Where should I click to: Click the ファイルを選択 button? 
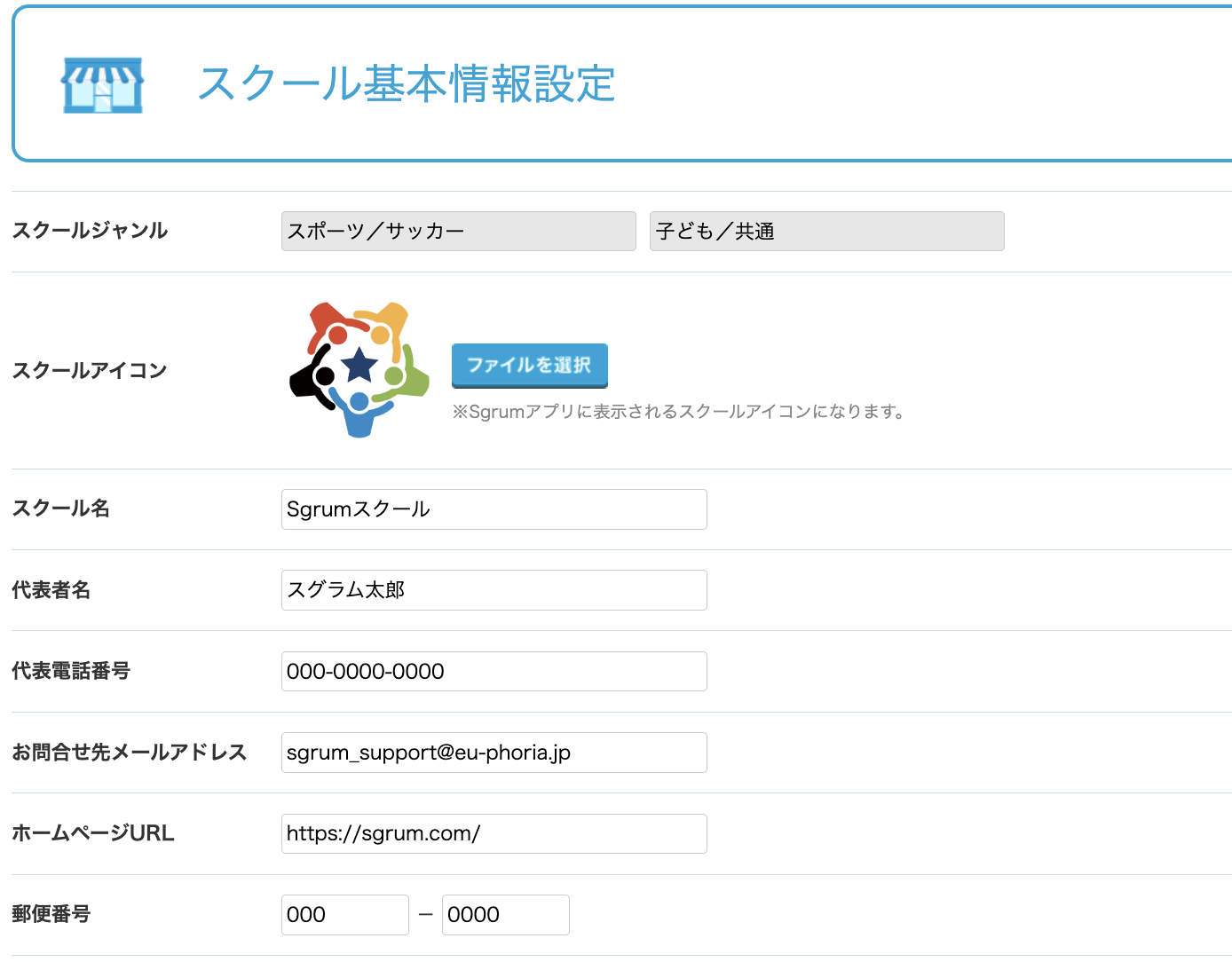tap(530, 366)
